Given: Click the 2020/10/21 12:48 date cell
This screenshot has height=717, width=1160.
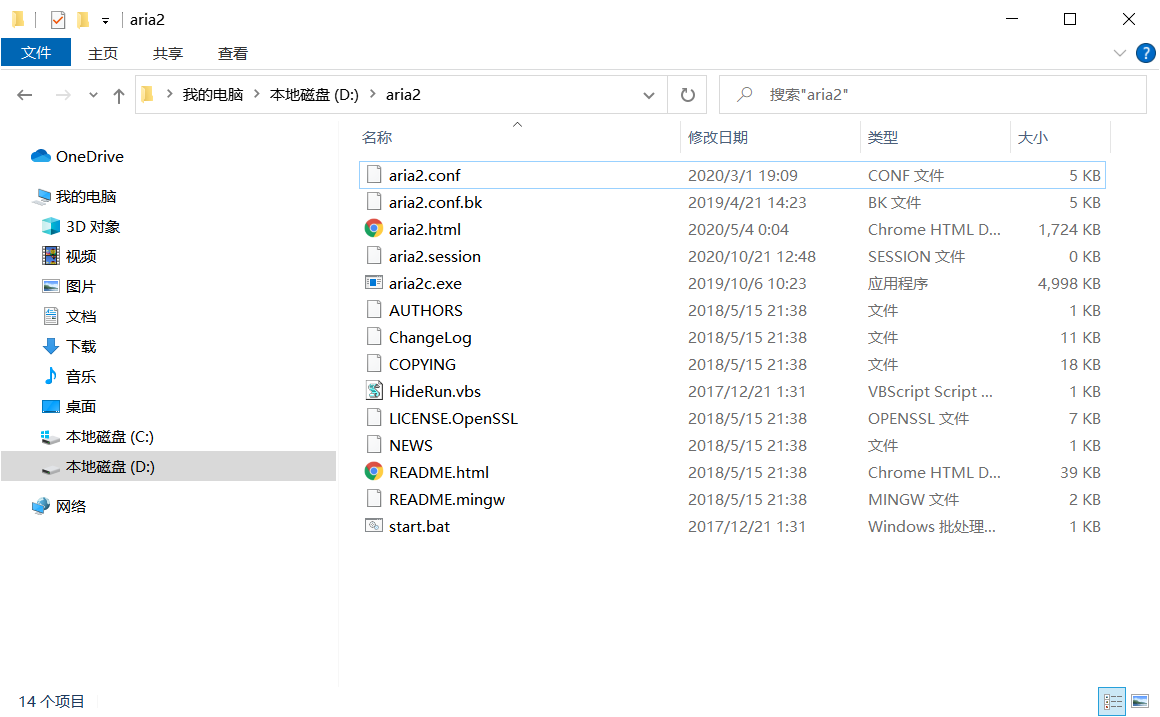Looking at the screenshot, I should click(x=752, y=256).
